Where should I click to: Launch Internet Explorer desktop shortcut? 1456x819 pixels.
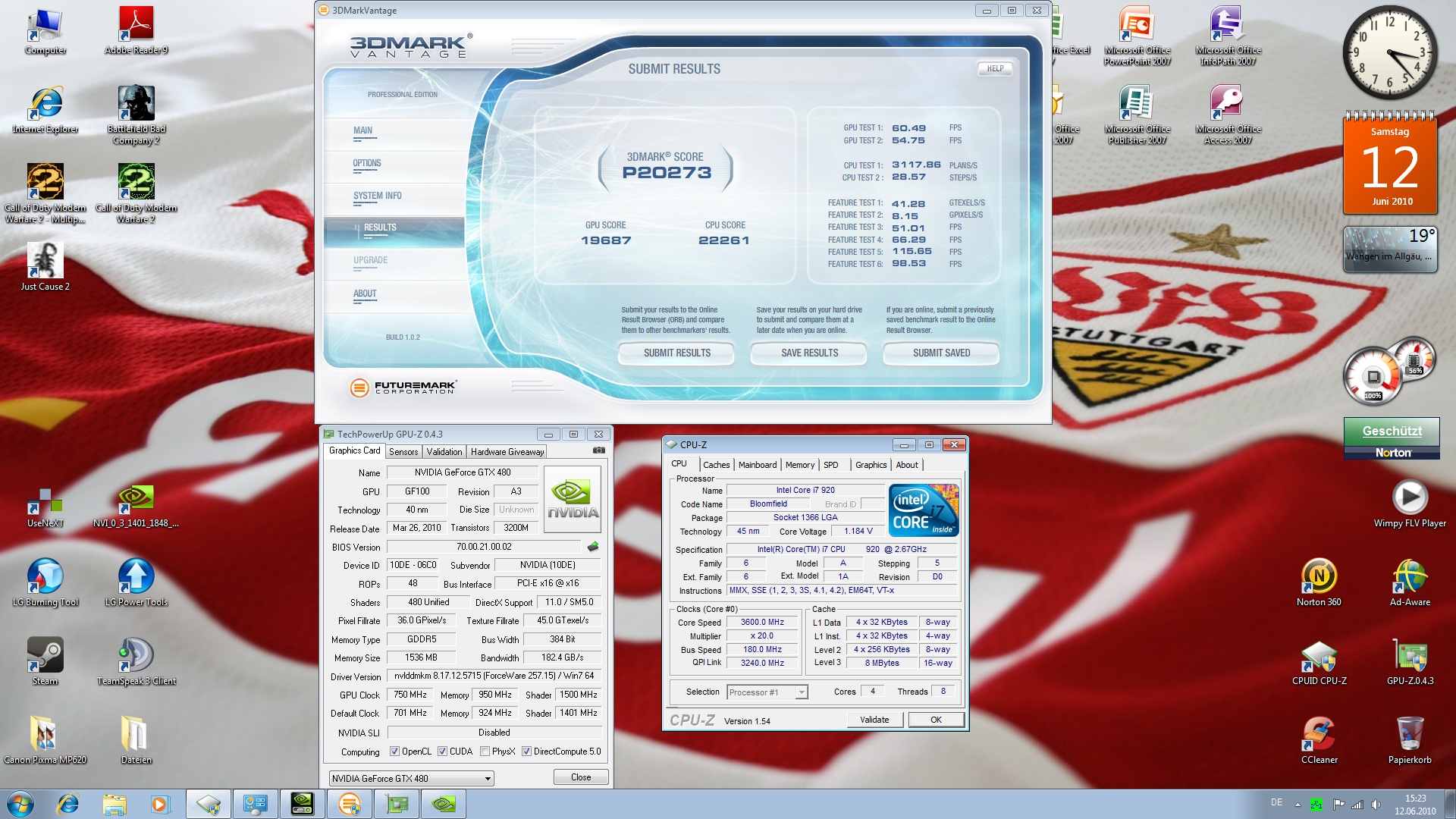point(45,109)
